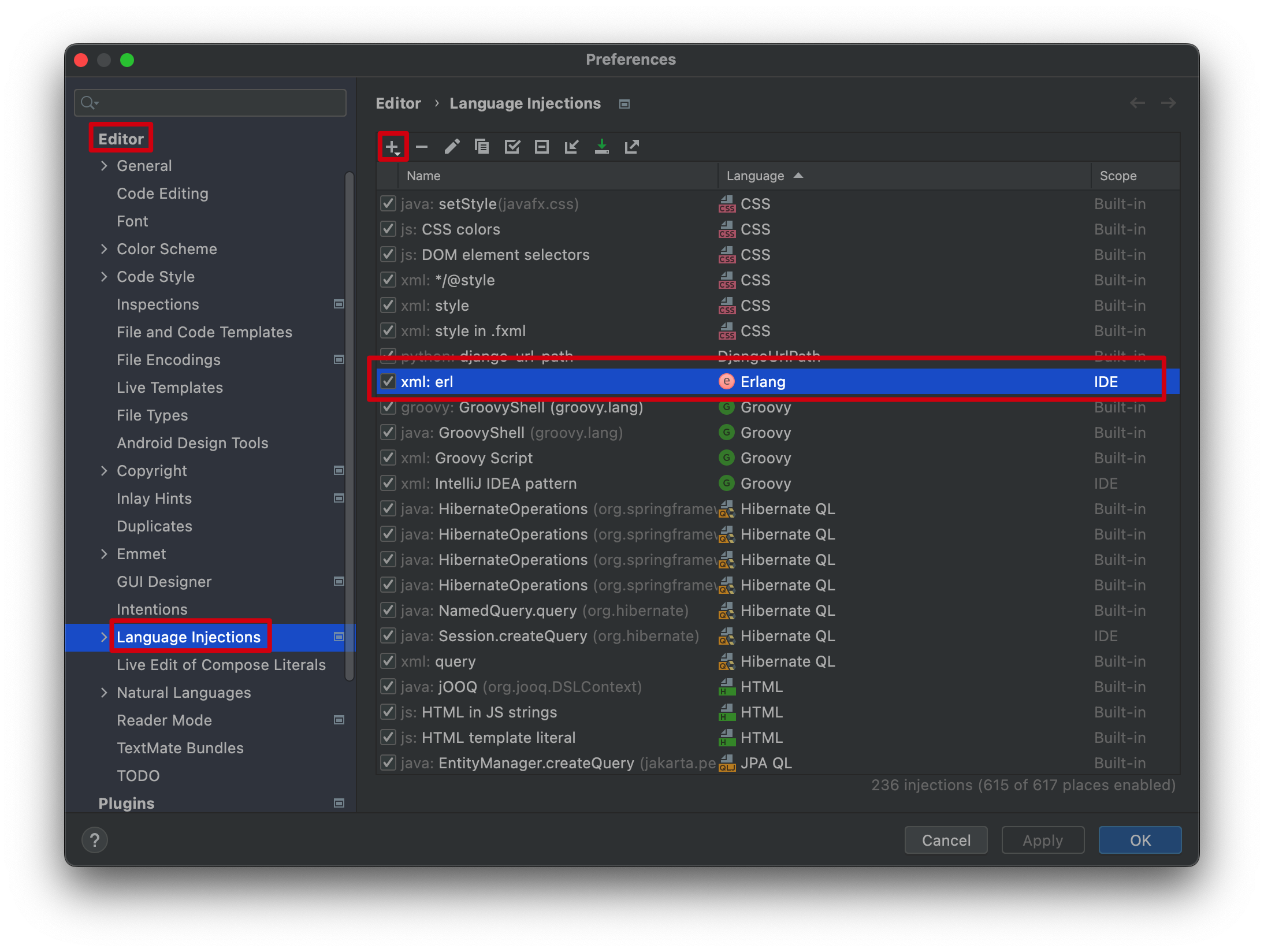Click the Cancel button
The image size is (1264, 952).
click(945, 839)
